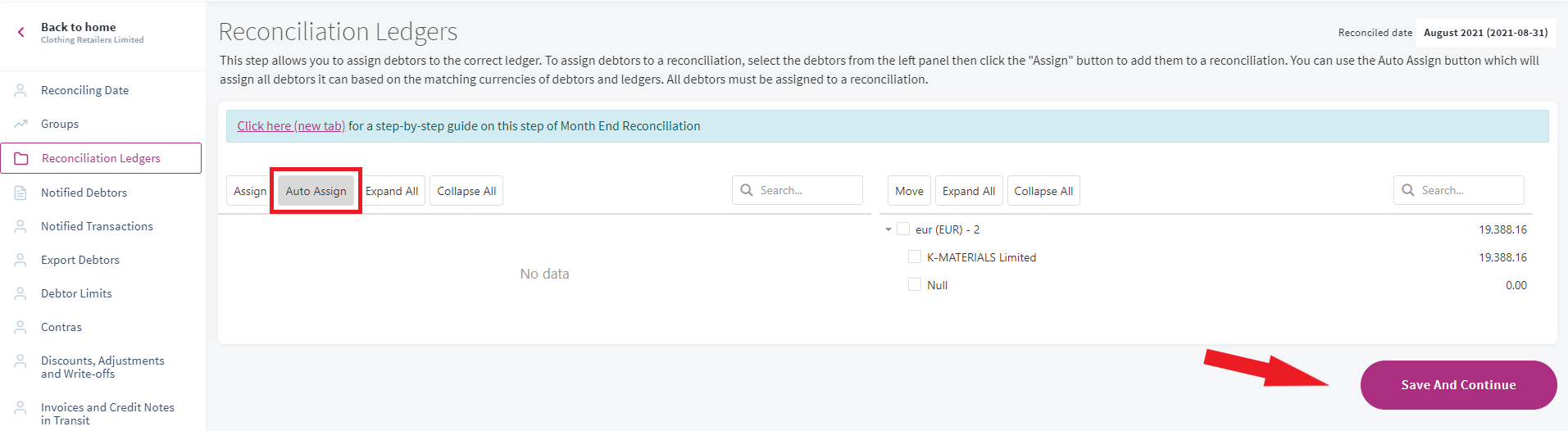Screen dimensions: 1568x431
Task: Open Notified Transactions from sidebar
Action: (97, 226)
